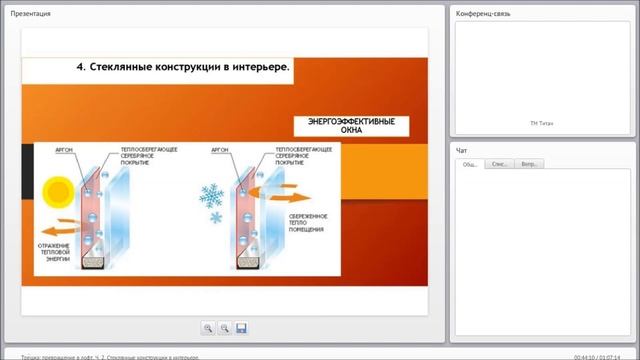Save the presentation with the floppy disk icon
The height and width of the screenshot is (360, 640).
pyautogui.click(x=241, y=328)
